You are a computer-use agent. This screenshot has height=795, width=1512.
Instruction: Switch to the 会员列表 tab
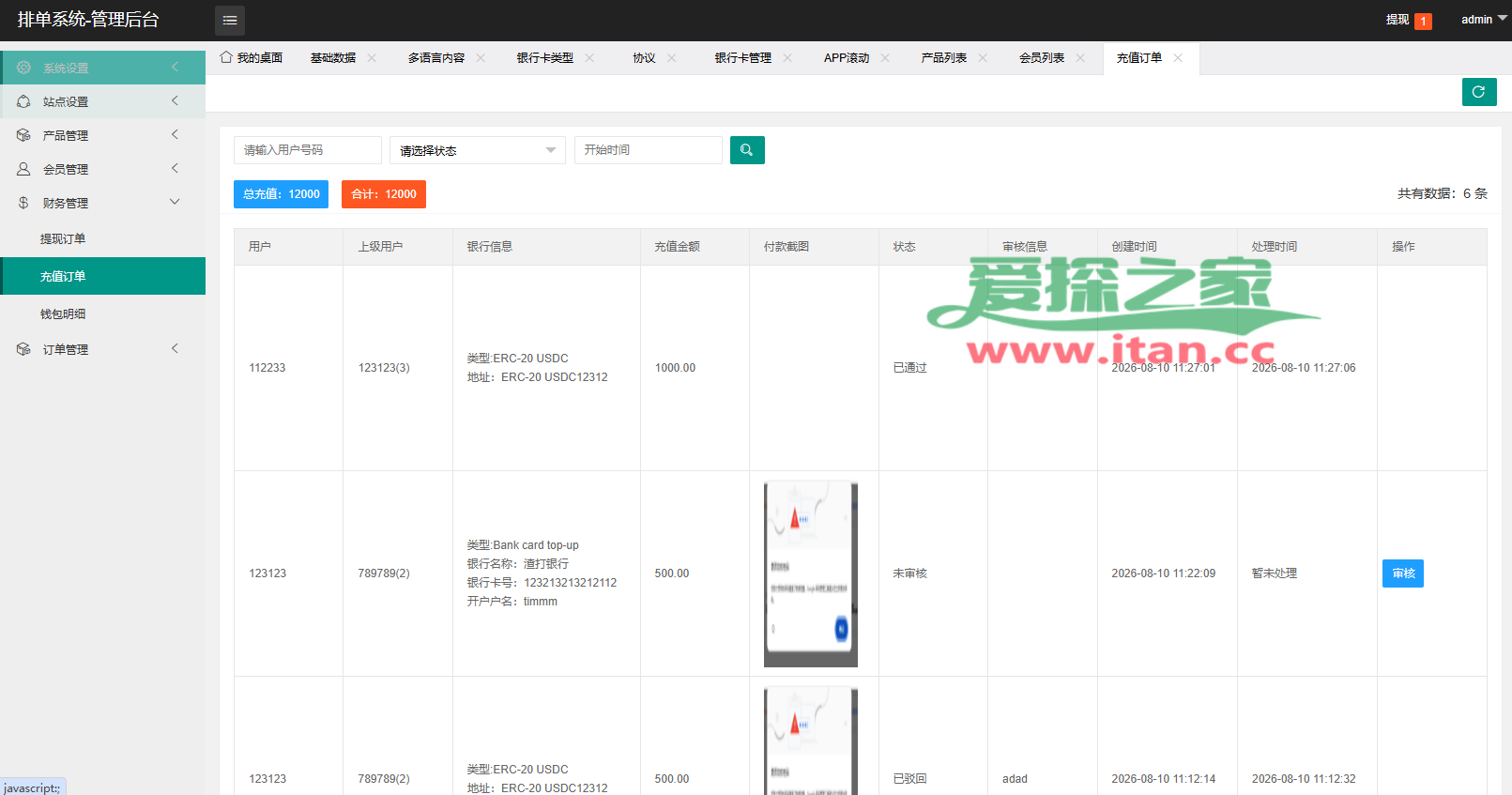click(x=1042, y=58)
